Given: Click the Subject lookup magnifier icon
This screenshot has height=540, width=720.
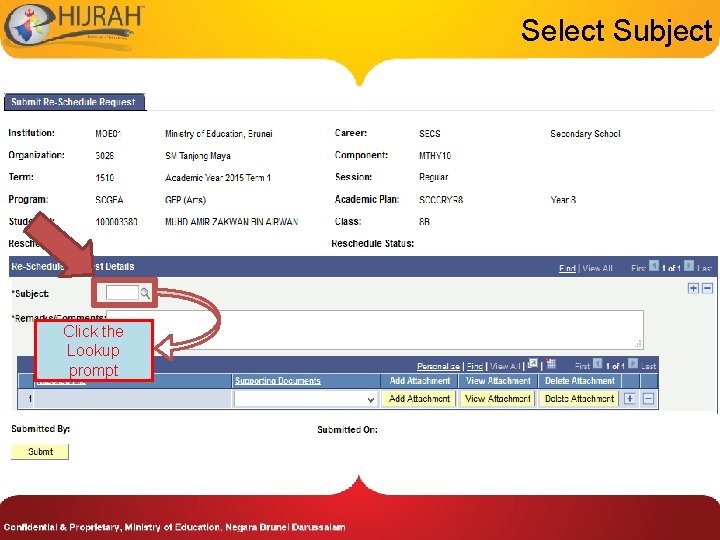Looking at the screenshot, I should 145,293.
